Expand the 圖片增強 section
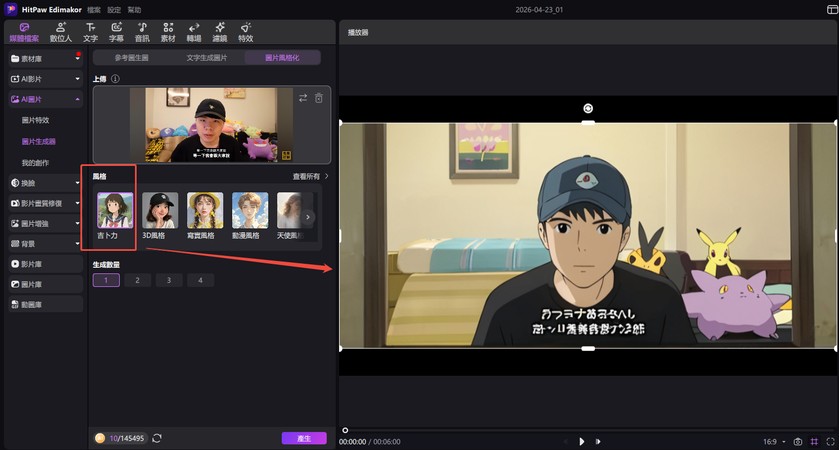Image resolution: width=839 pixels, height=450 pixels. click(x=78, y=223)
